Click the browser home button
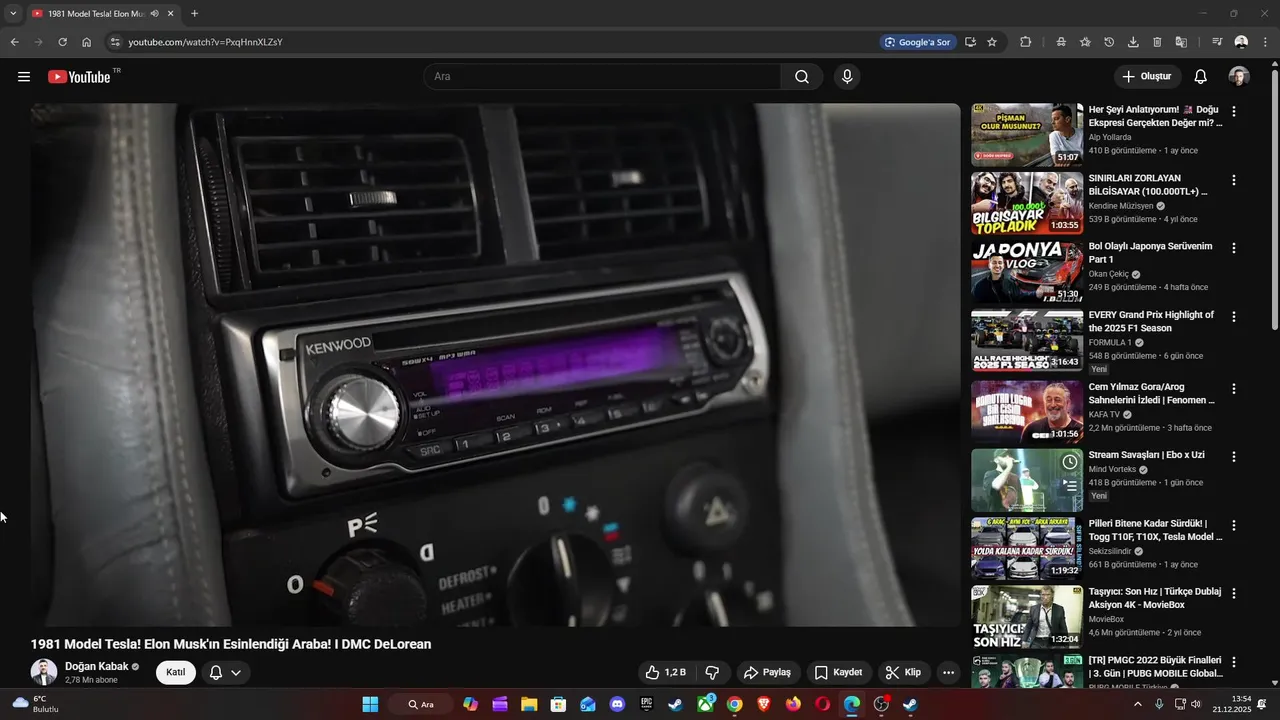This screenshot has height=720, width=1280. [x=87, y=42]
